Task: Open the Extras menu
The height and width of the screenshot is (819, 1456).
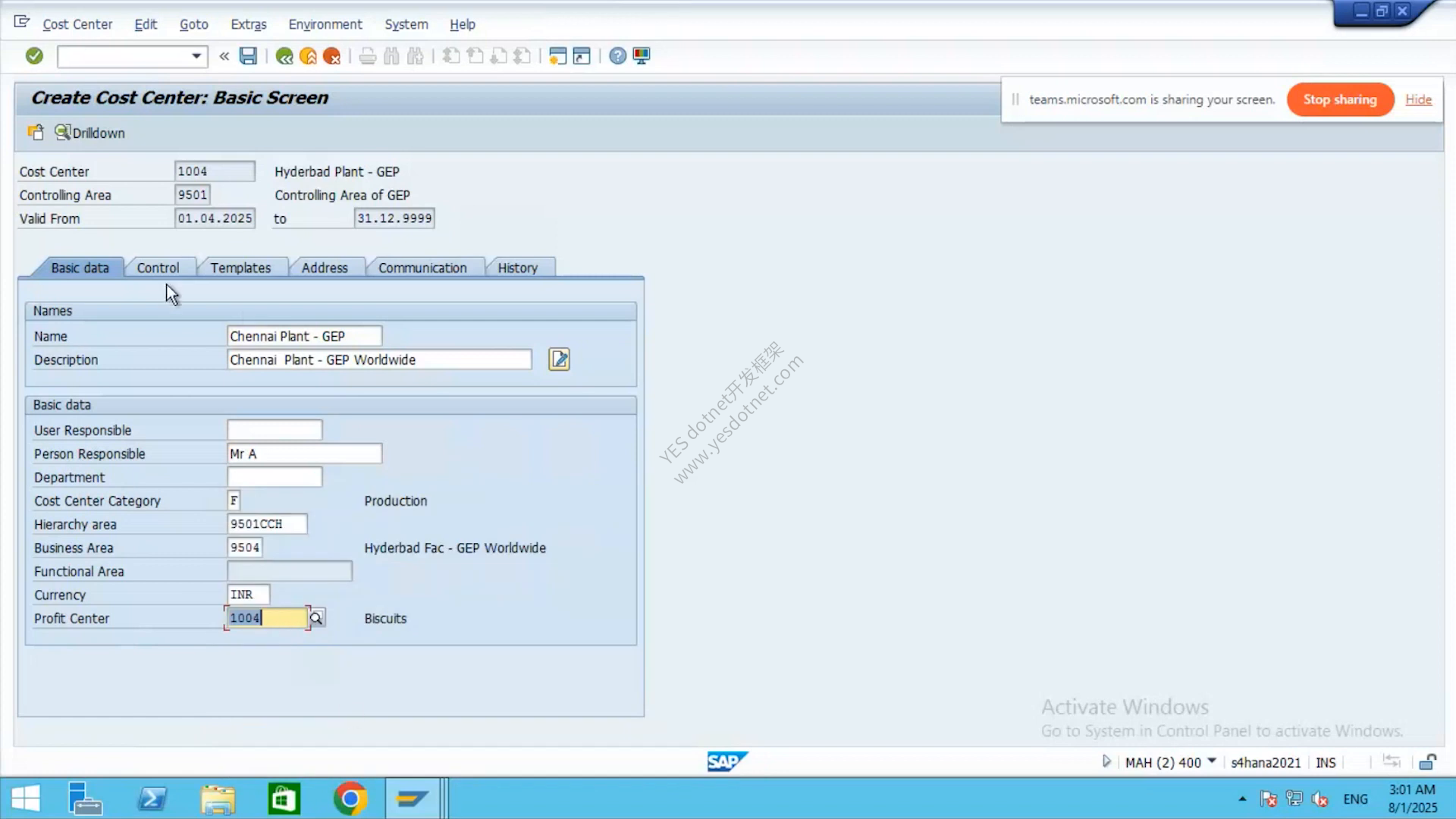Action: [249, 24]
